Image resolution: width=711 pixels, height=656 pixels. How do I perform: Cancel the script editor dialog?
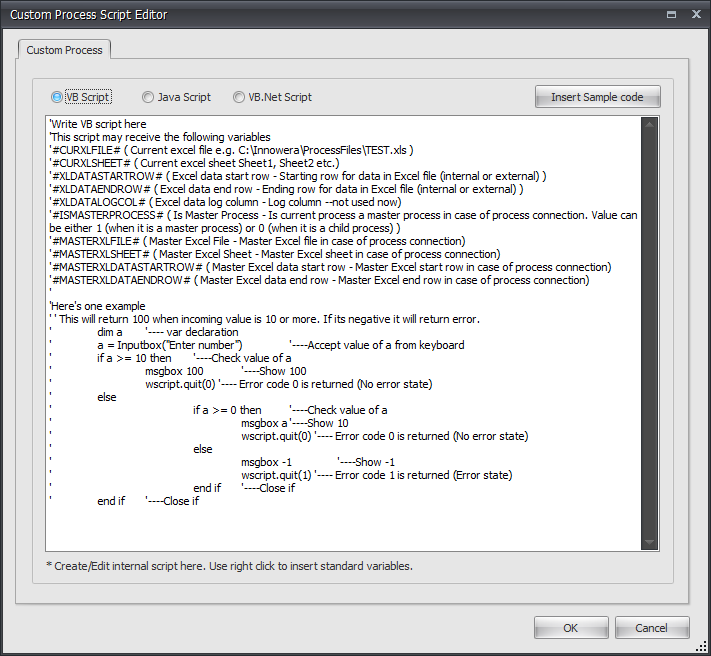651,628
